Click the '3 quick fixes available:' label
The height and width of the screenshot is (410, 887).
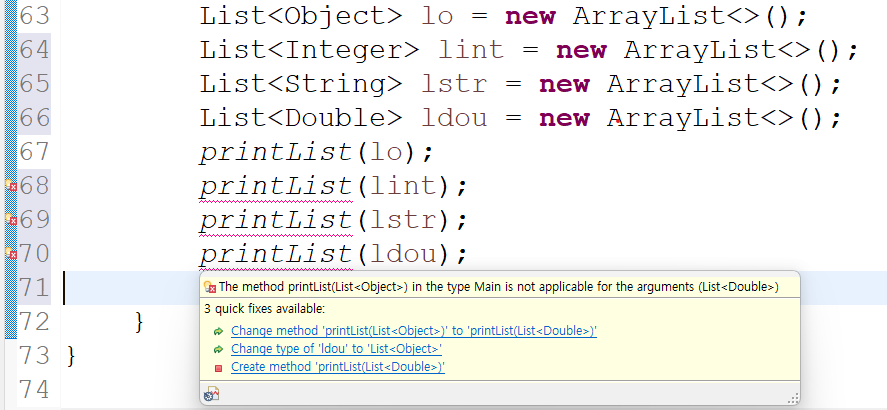click(x=265, y=309)
